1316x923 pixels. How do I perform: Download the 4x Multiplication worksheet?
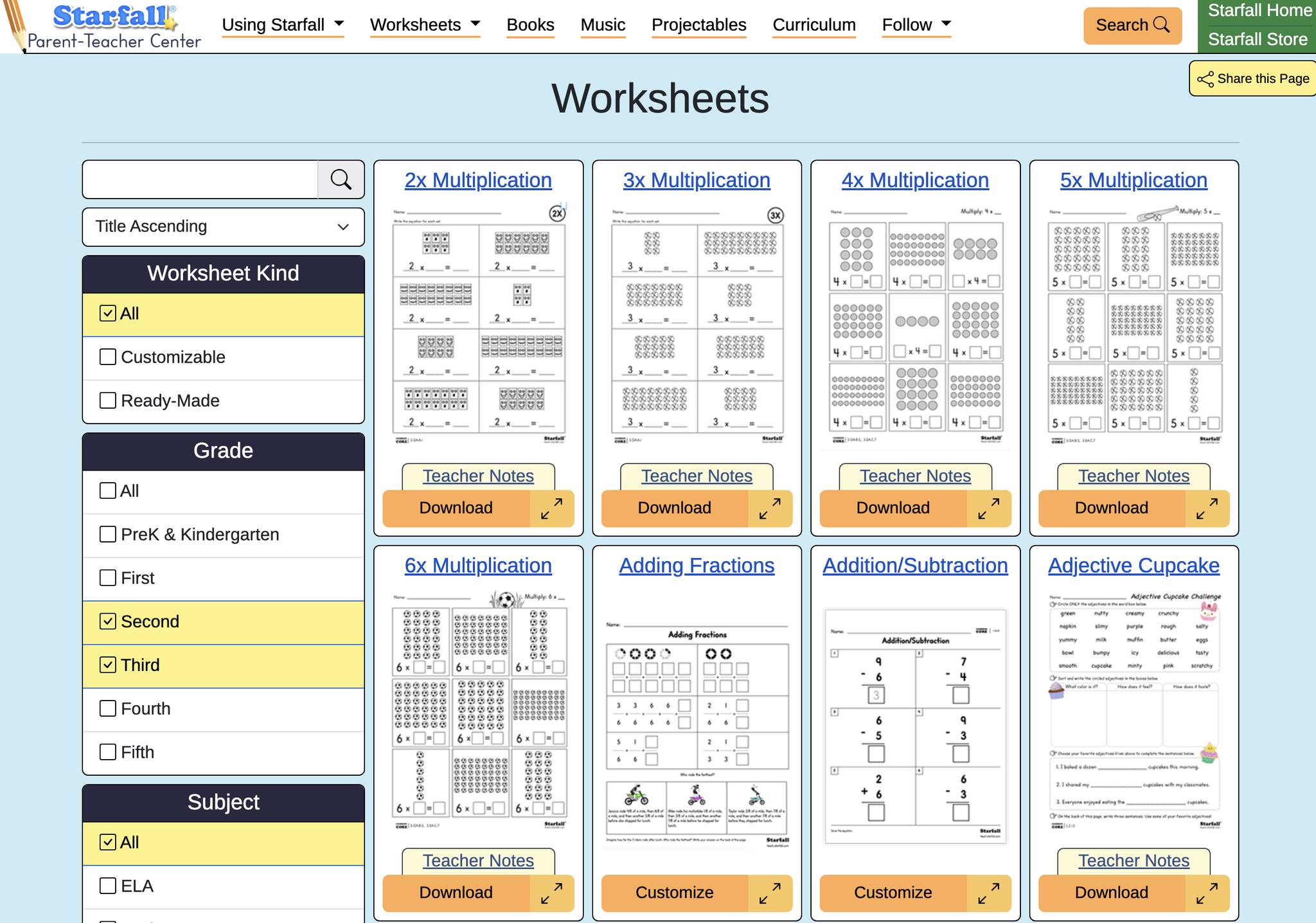(893, 508)
